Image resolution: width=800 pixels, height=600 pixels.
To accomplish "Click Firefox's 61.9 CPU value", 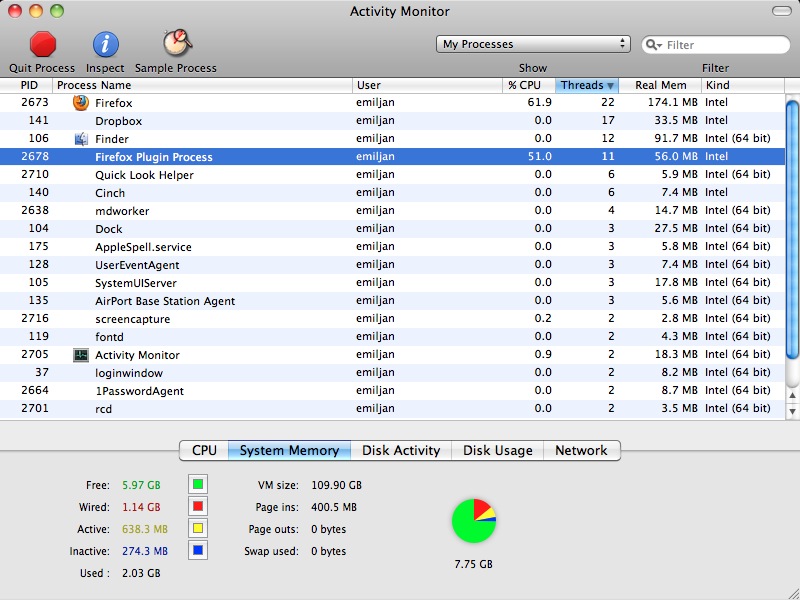I will tap(539, 103).
